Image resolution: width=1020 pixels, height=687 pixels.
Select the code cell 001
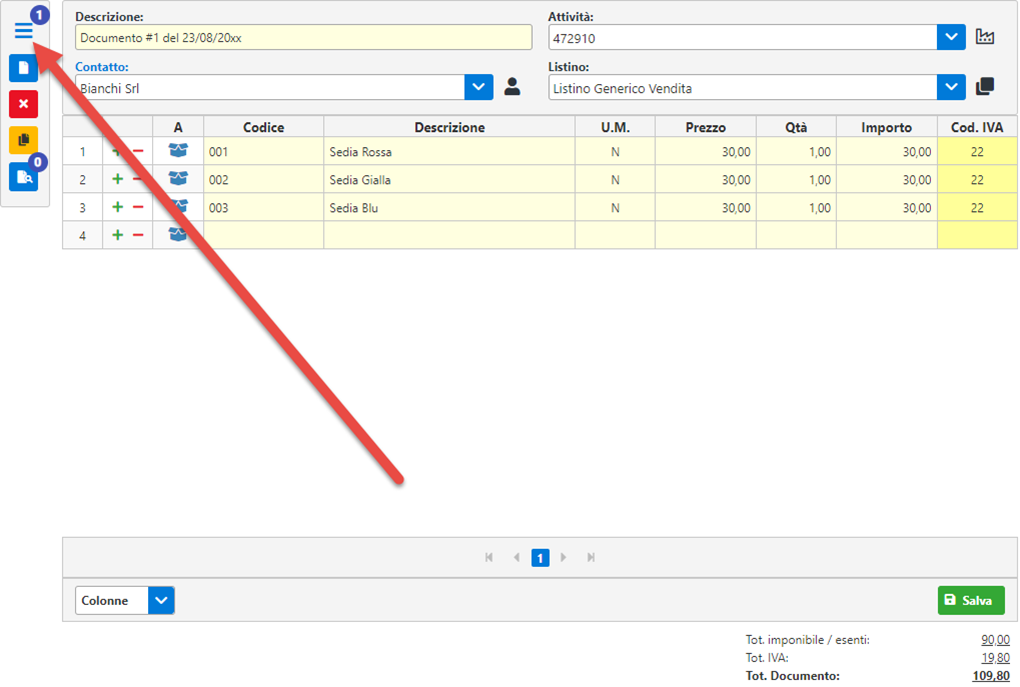(x=263, y=152)
